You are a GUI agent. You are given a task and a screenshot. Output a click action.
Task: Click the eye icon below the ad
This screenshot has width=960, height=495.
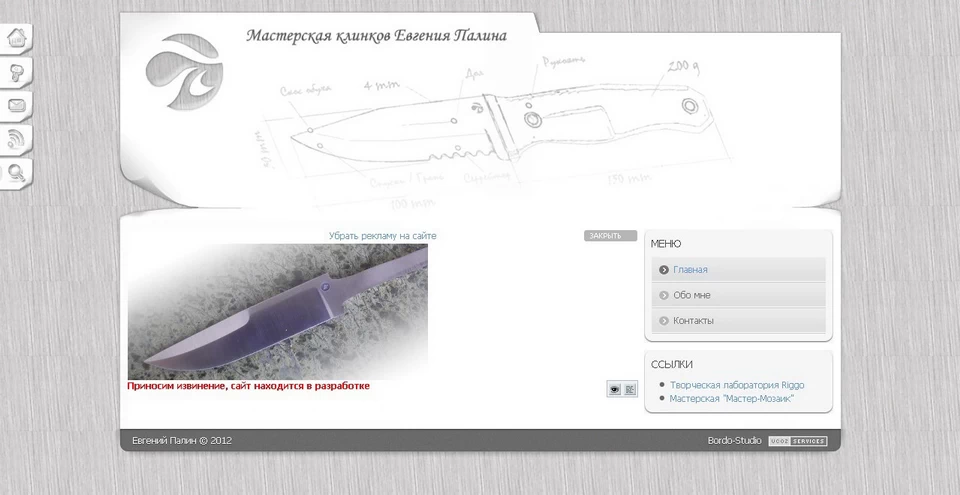pos(614,389)
